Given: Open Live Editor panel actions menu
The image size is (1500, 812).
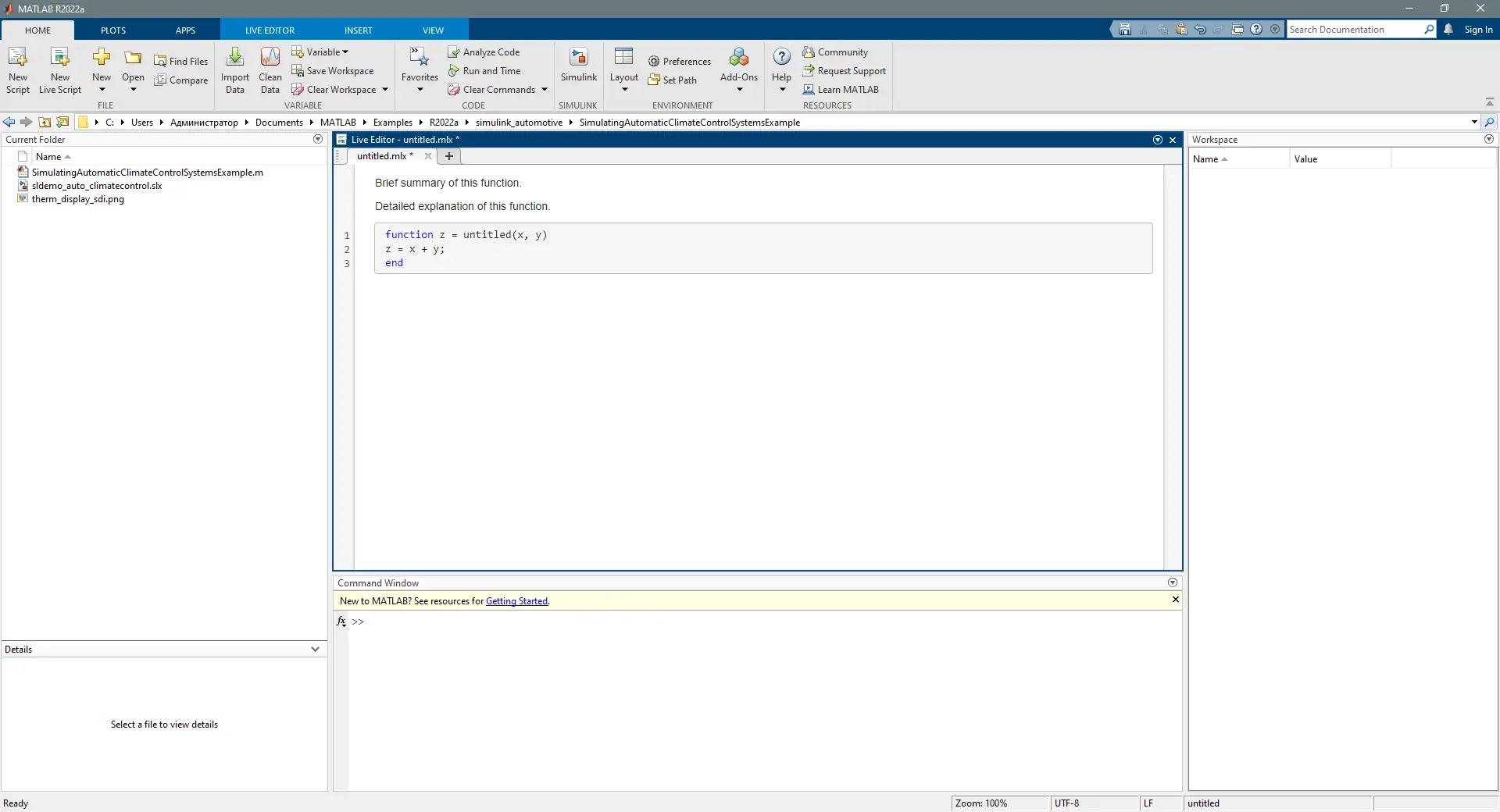Looking at the screenshot, I should click(x=1158, y=139).
